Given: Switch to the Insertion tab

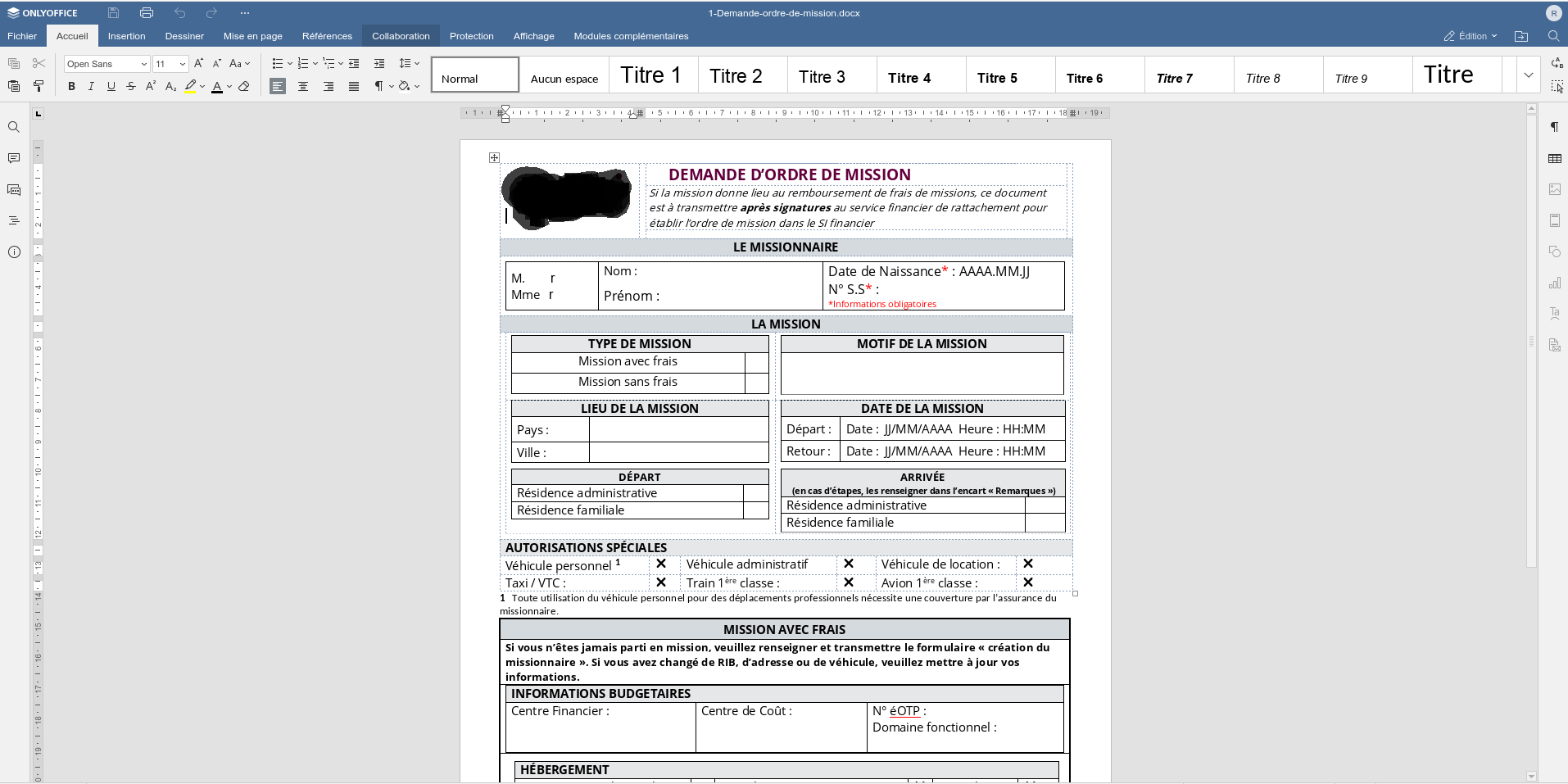Looking at the screenshot, I should [127, 36].
